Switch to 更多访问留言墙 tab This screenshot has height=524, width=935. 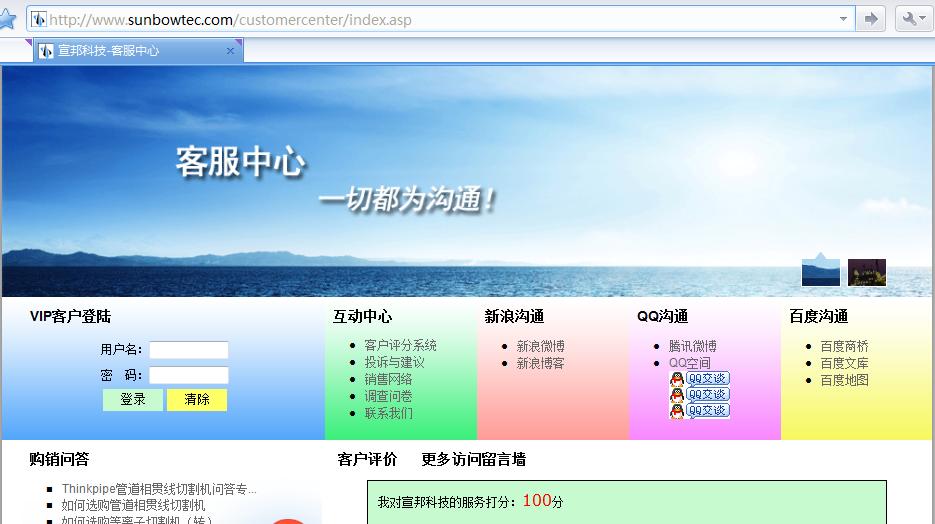pyautogui.click(x=473, y=460)
